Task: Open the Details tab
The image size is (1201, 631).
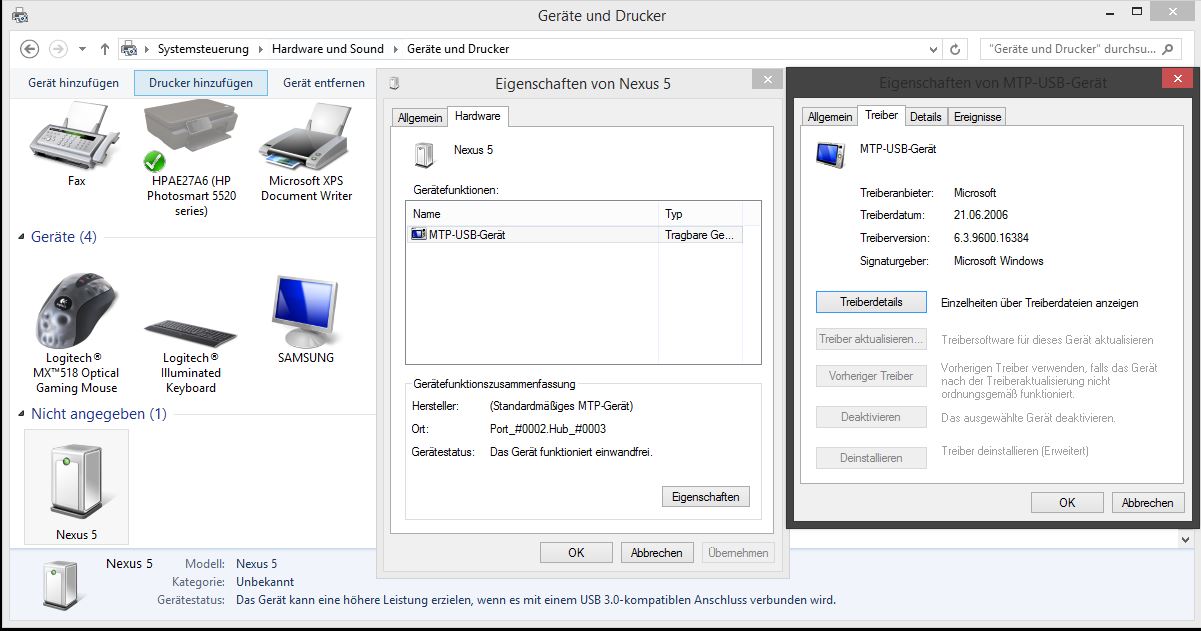Action: pos(926,117)
